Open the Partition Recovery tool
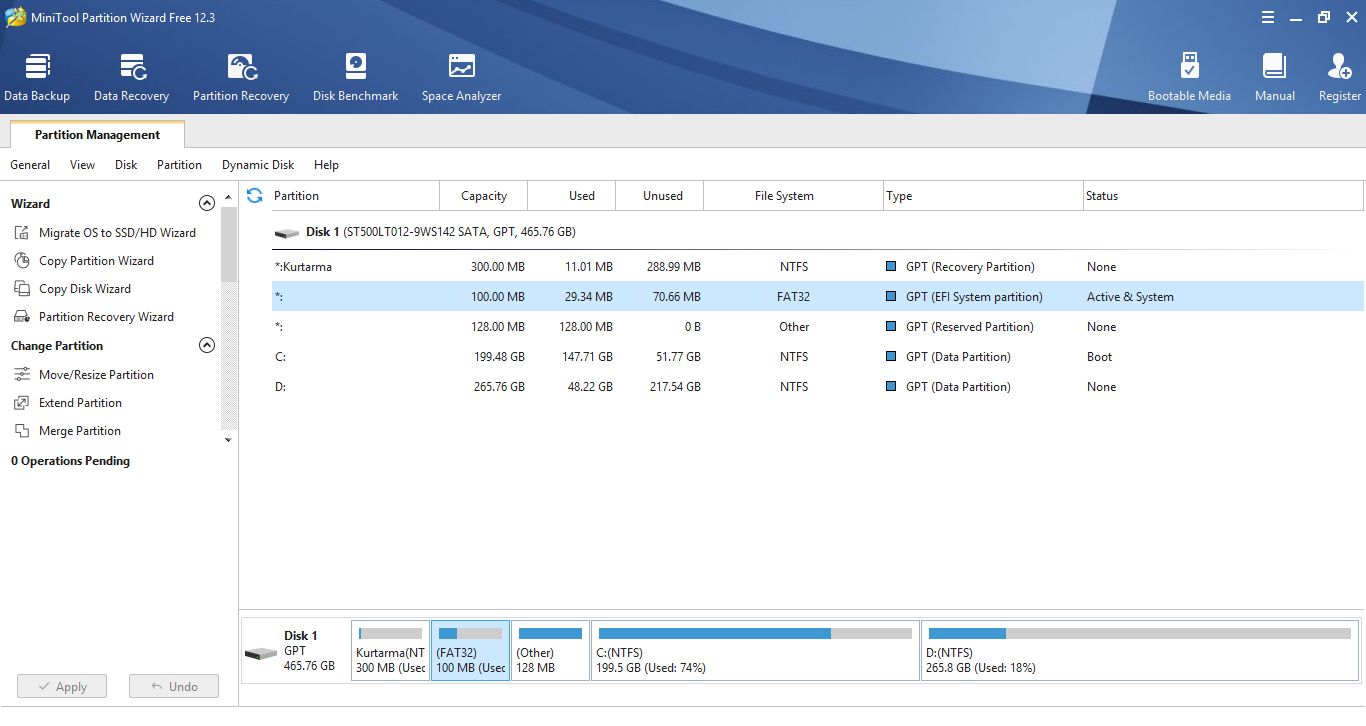1366x726 pixels. 241,77
